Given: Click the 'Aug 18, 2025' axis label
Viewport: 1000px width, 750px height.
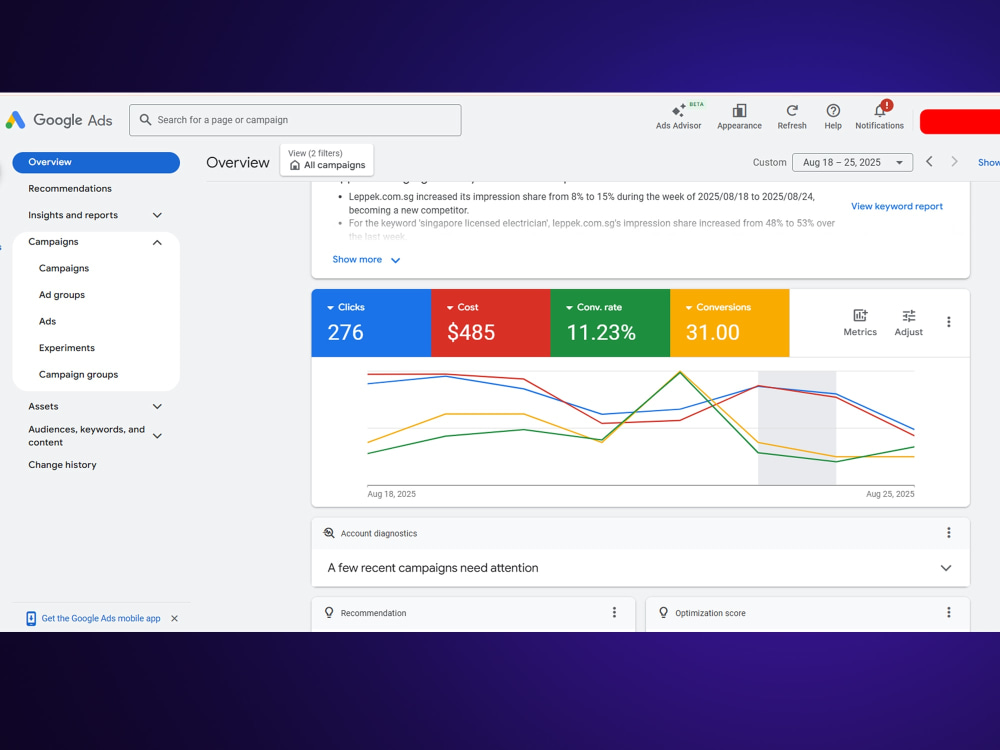Looking at the screenshot, I should 392,494.
